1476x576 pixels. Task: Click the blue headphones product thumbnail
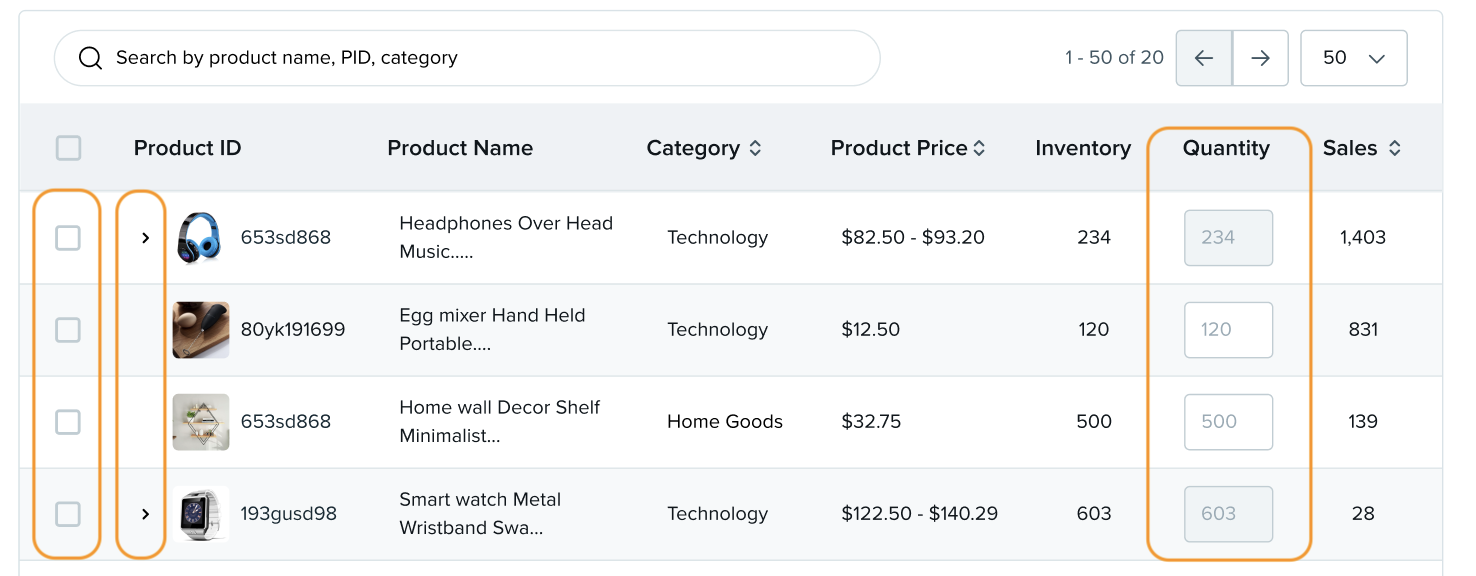pos(201,237)
